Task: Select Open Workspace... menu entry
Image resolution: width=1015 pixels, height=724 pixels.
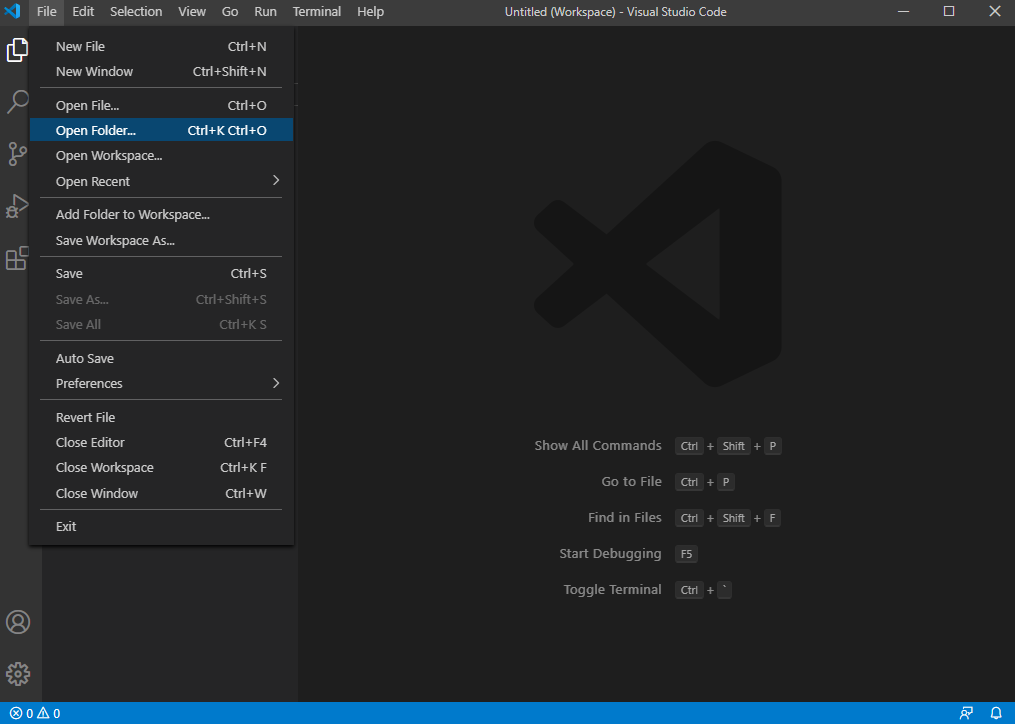Action: [161, 155]
